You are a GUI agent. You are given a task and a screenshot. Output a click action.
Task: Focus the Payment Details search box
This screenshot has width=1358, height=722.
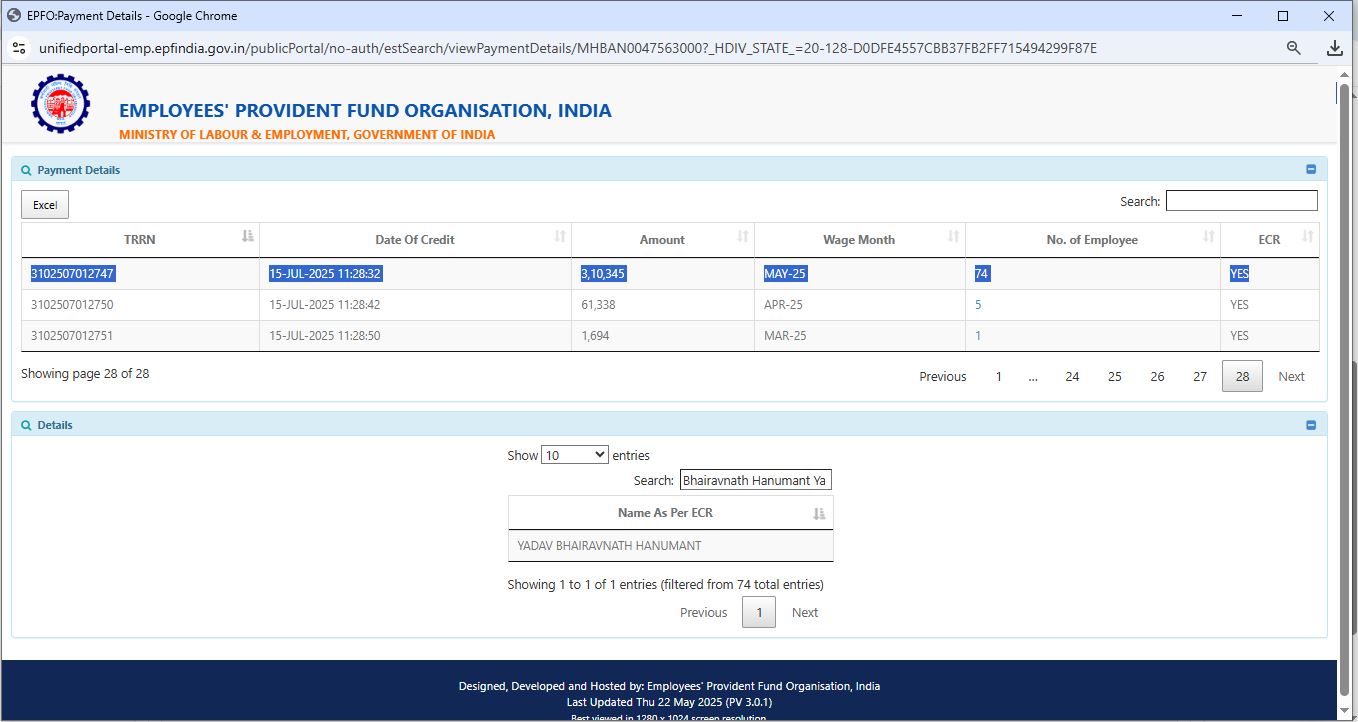[x=1241, y=201]
